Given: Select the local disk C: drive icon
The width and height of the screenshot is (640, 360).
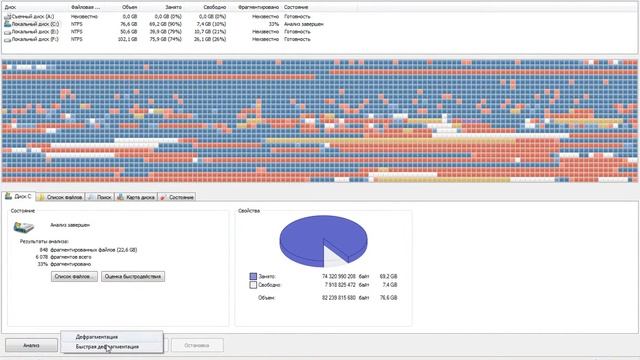Looking at the screenshot, I should 7,24.
